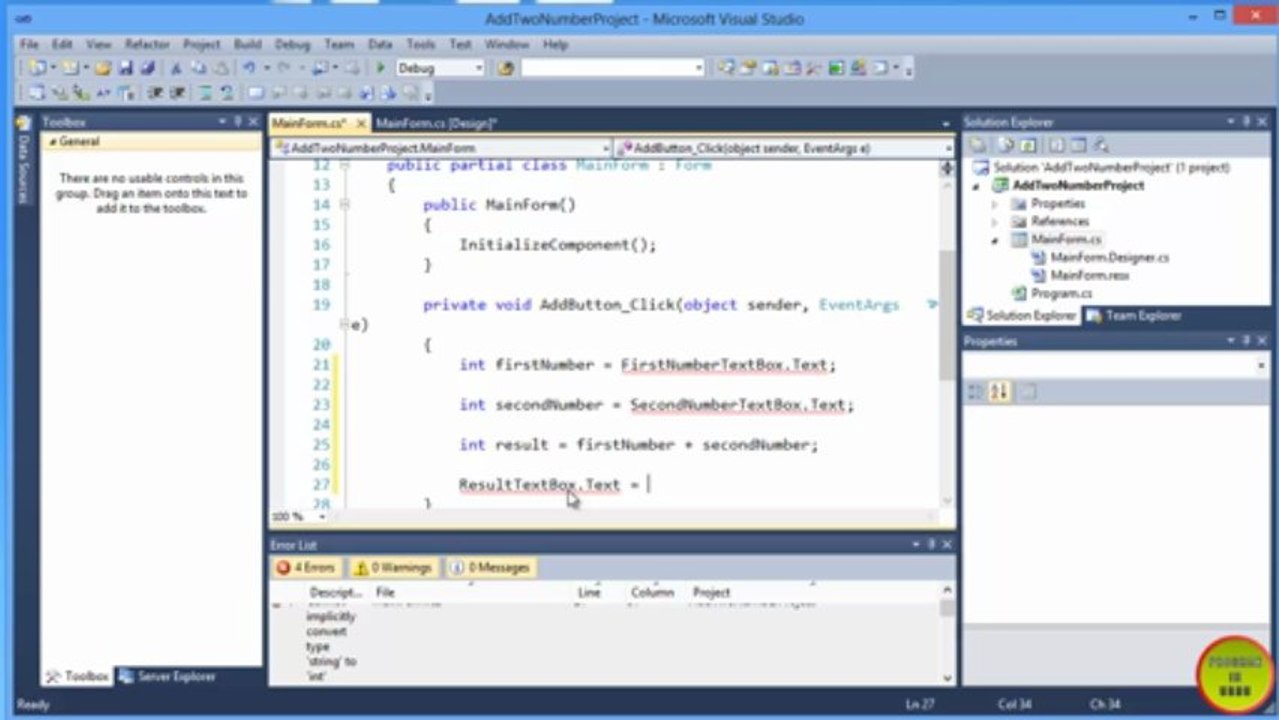1279x720 pixels.
Task: Click the Display Object Member List toolbar icon
Action: 36,93
